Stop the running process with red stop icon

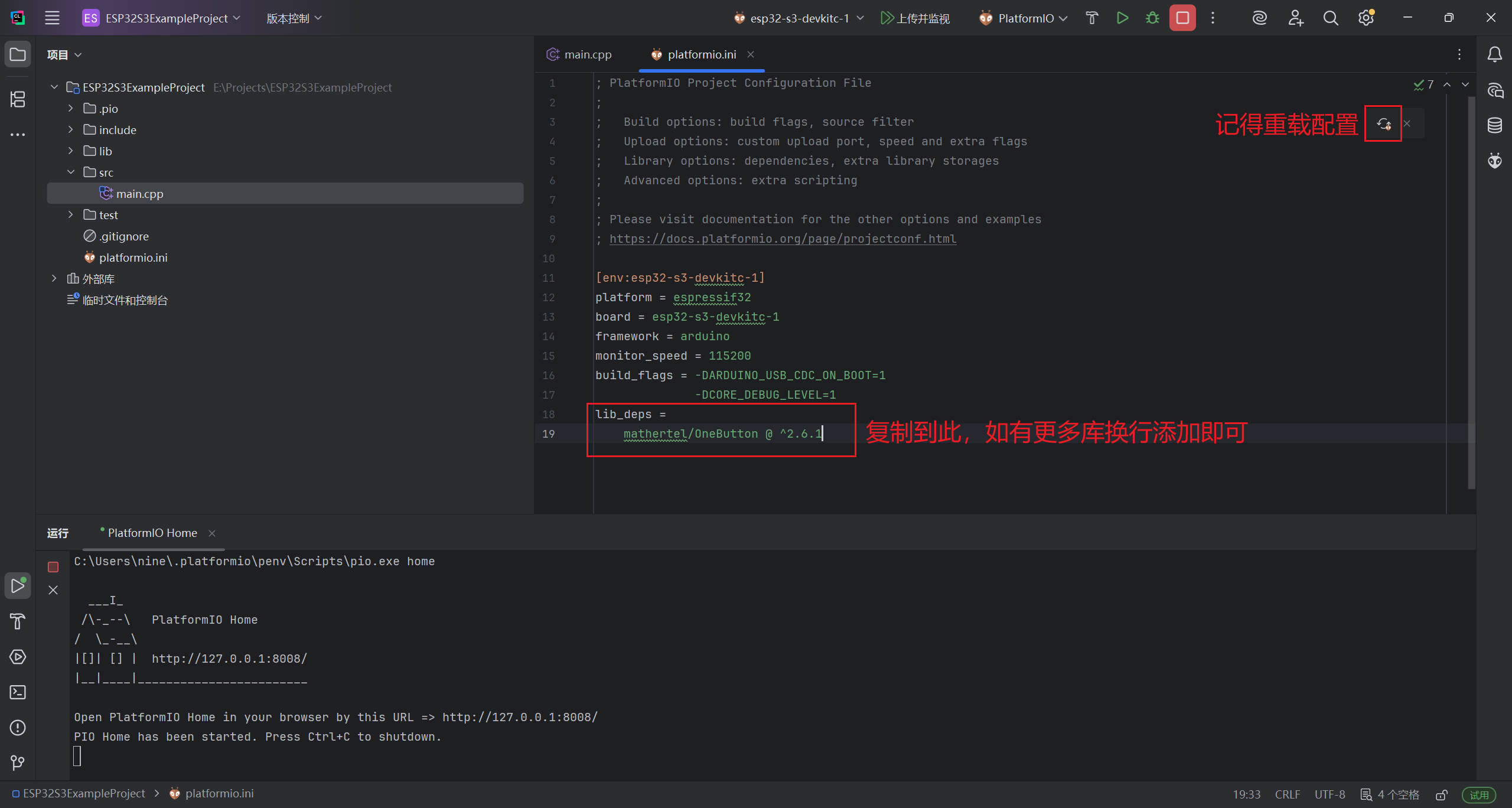click(x=1182, y=18)
